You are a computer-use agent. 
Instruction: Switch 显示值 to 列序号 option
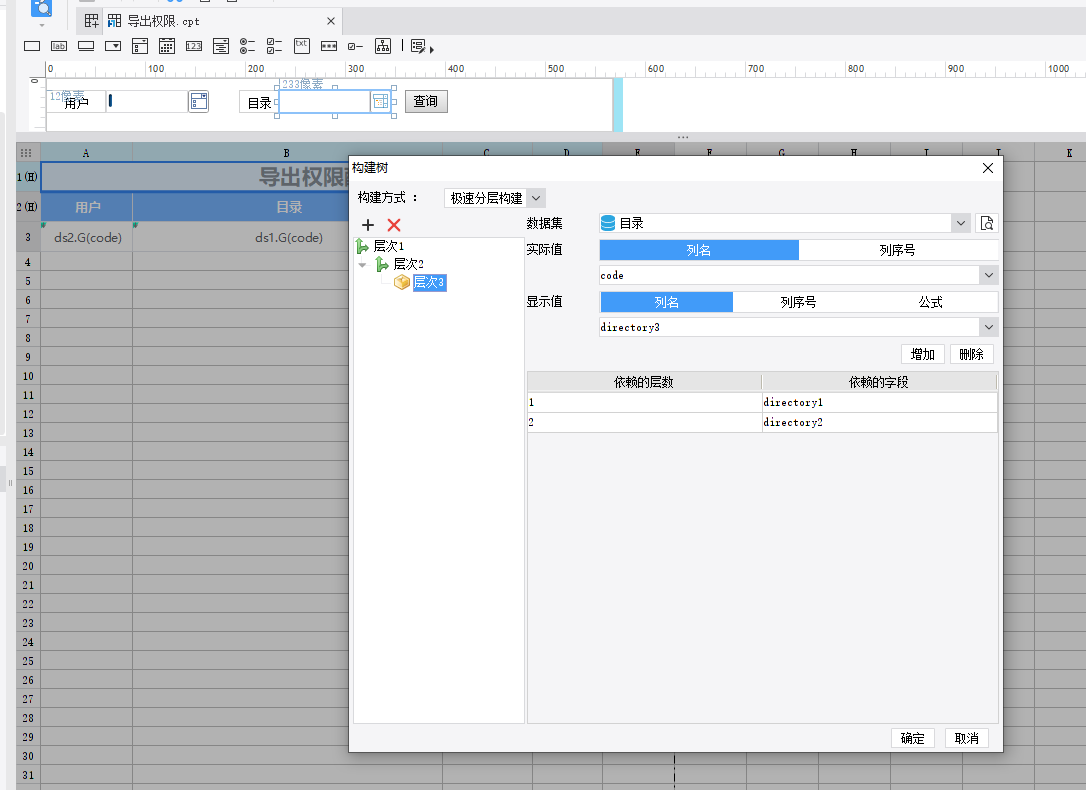coord(798,302)
